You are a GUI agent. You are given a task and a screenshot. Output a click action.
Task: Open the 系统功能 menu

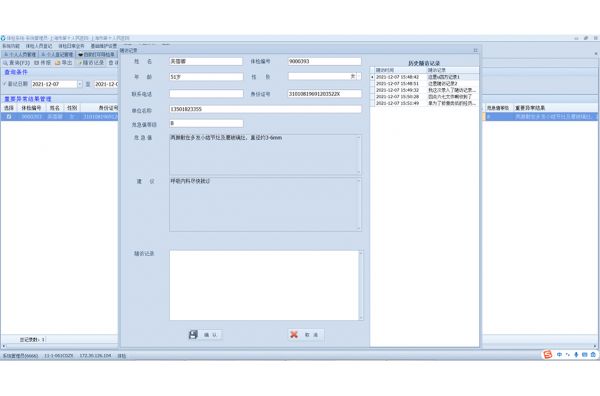(11, 46)
